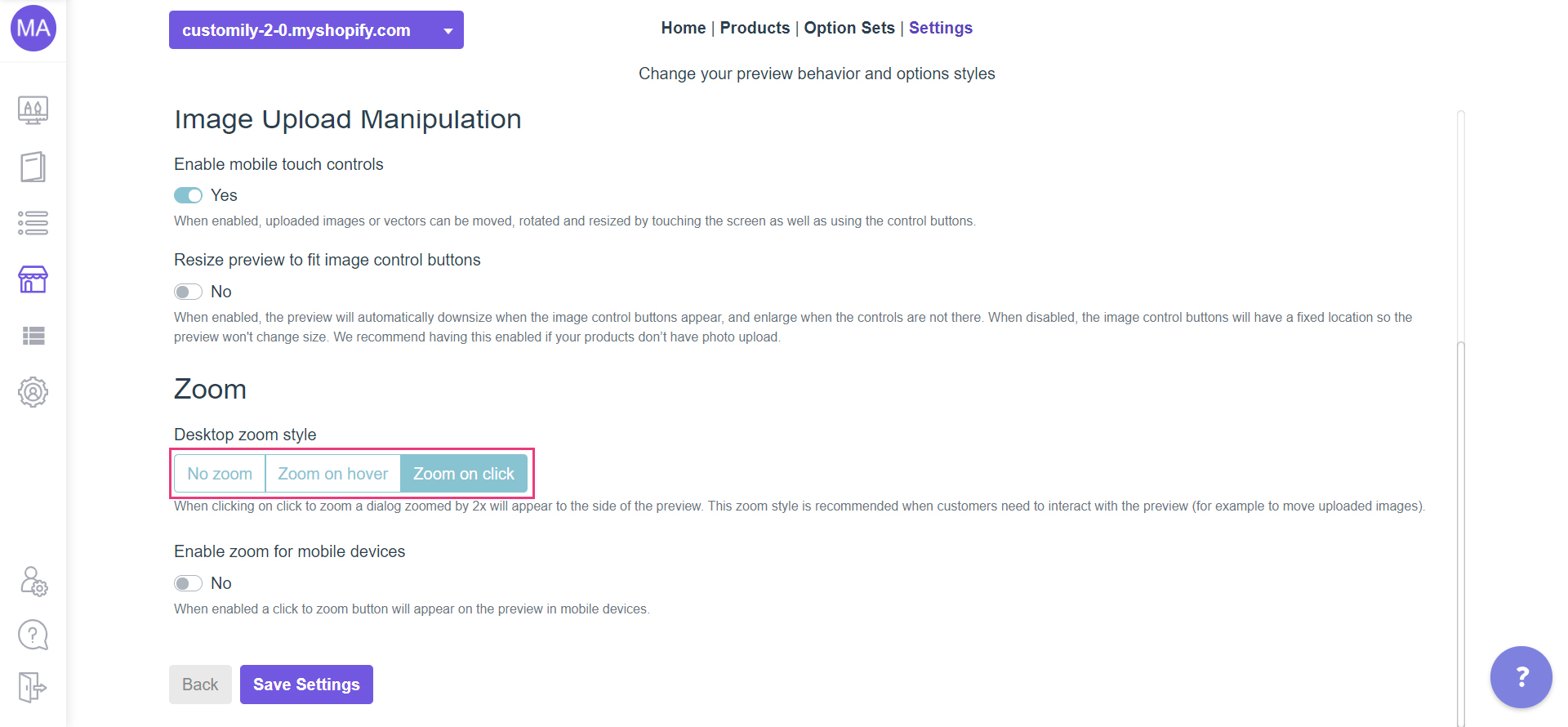Open the purple help question-mark bubble
The width and height of the screenshot is (1568, 727).
tap(1521, 677)
